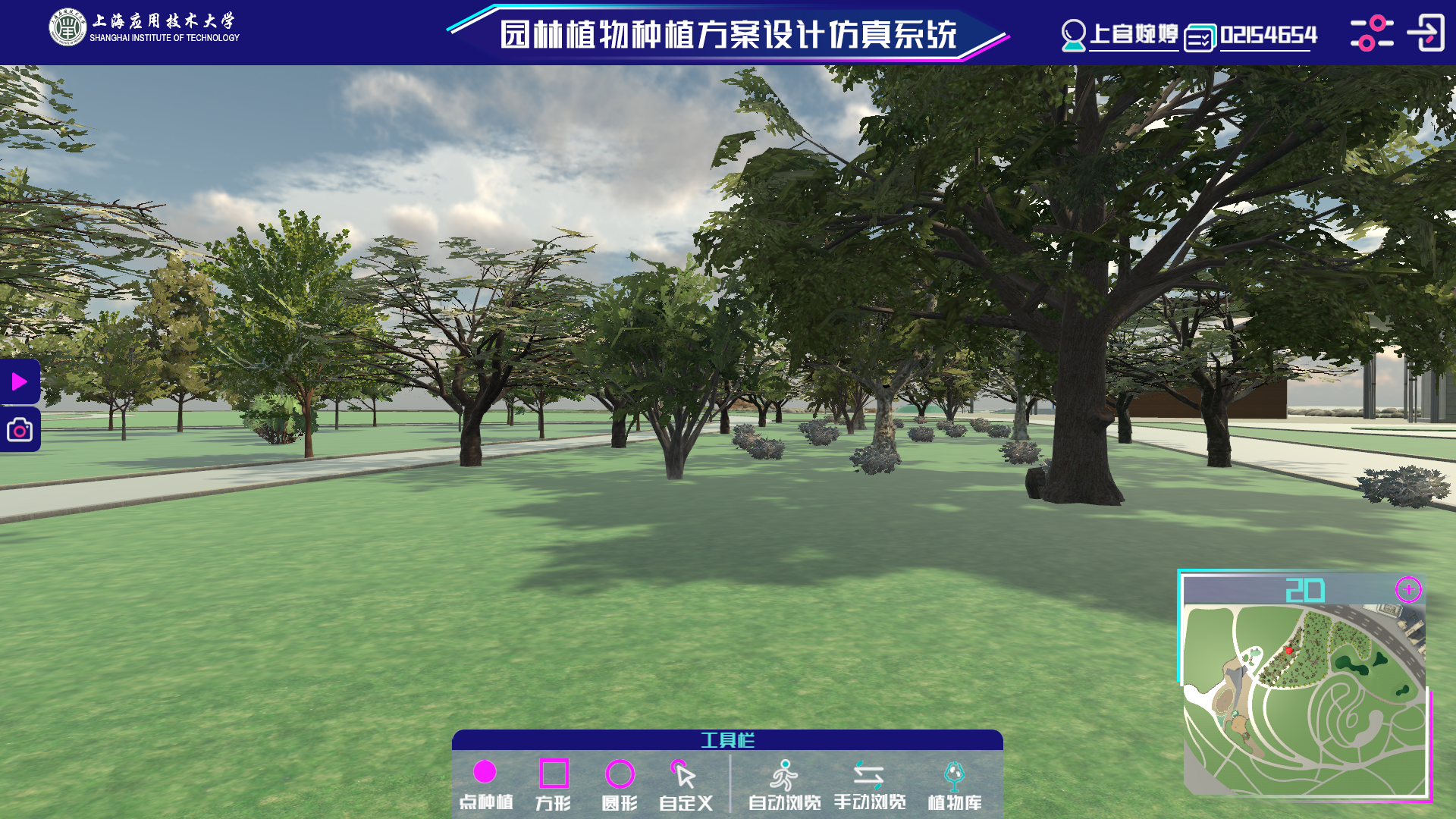Choose the 方形 square planting tool
The image size is (1456, 819).
[x=554, y=785]
